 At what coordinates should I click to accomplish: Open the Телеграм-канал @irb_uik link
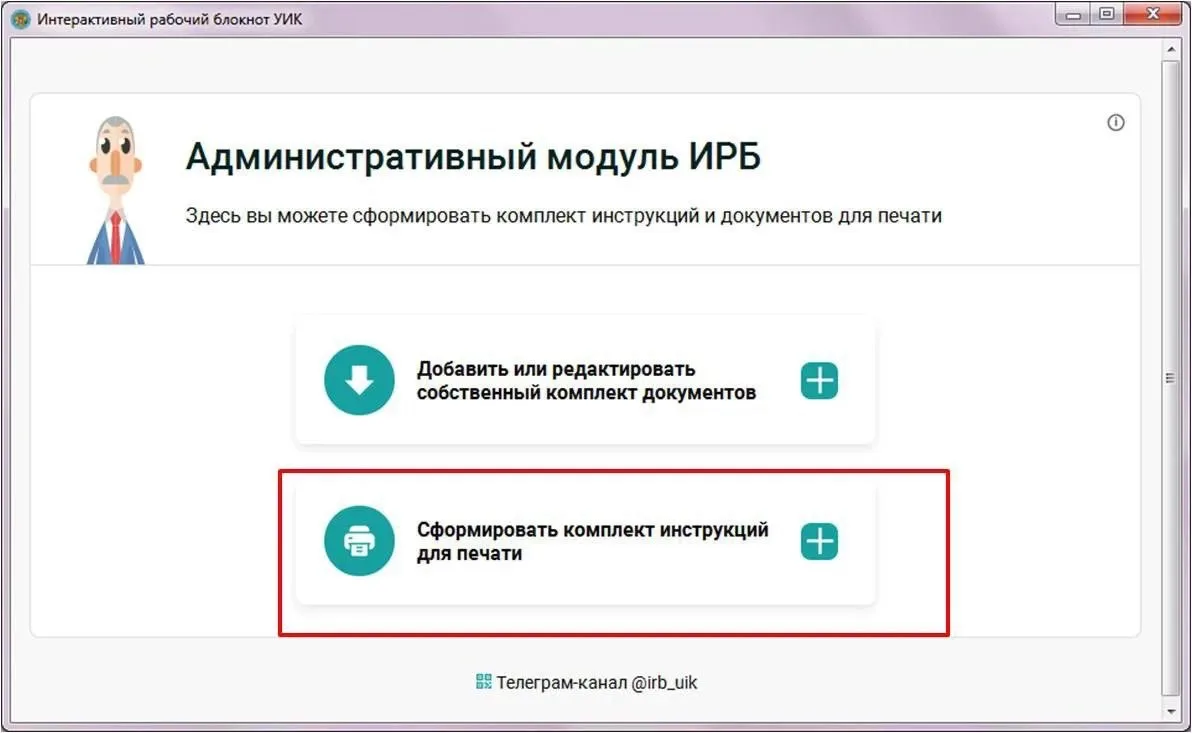(x=596, y=682)
